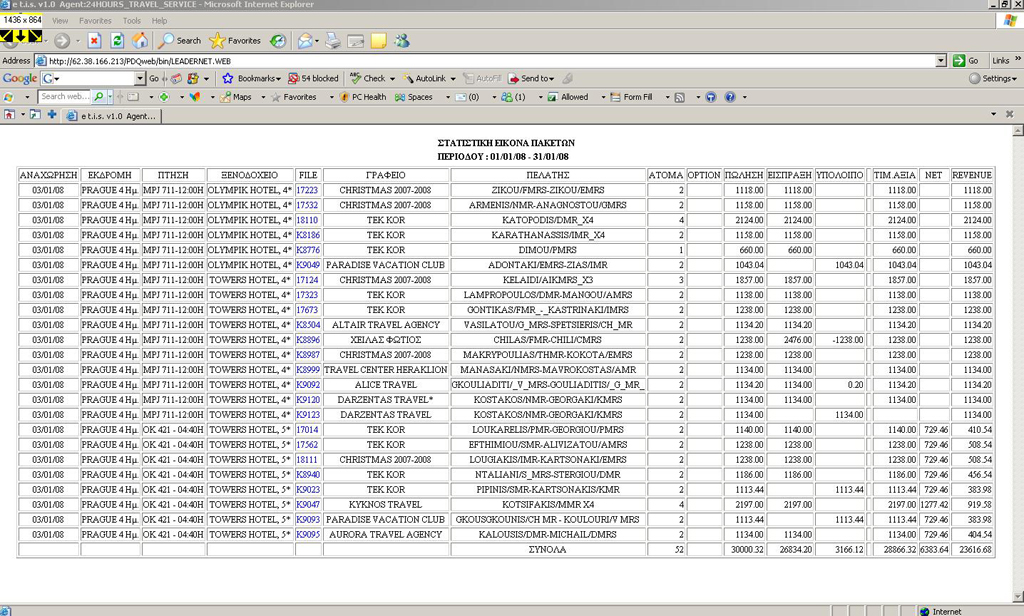Viewport: 1024px width, 616px height.
Task: Open PC Health shield button
Action: [363, 97]
